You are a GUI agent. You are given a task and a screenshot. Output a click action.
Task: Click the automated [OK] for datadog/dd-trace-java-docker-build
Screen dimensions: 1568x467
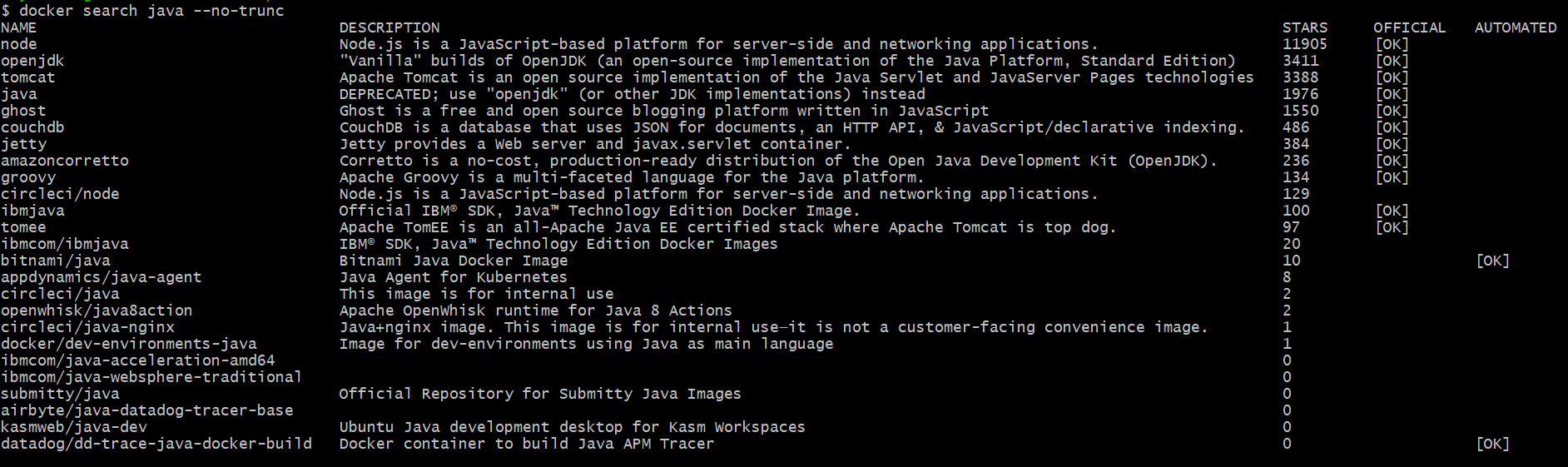coord(1492,444)
